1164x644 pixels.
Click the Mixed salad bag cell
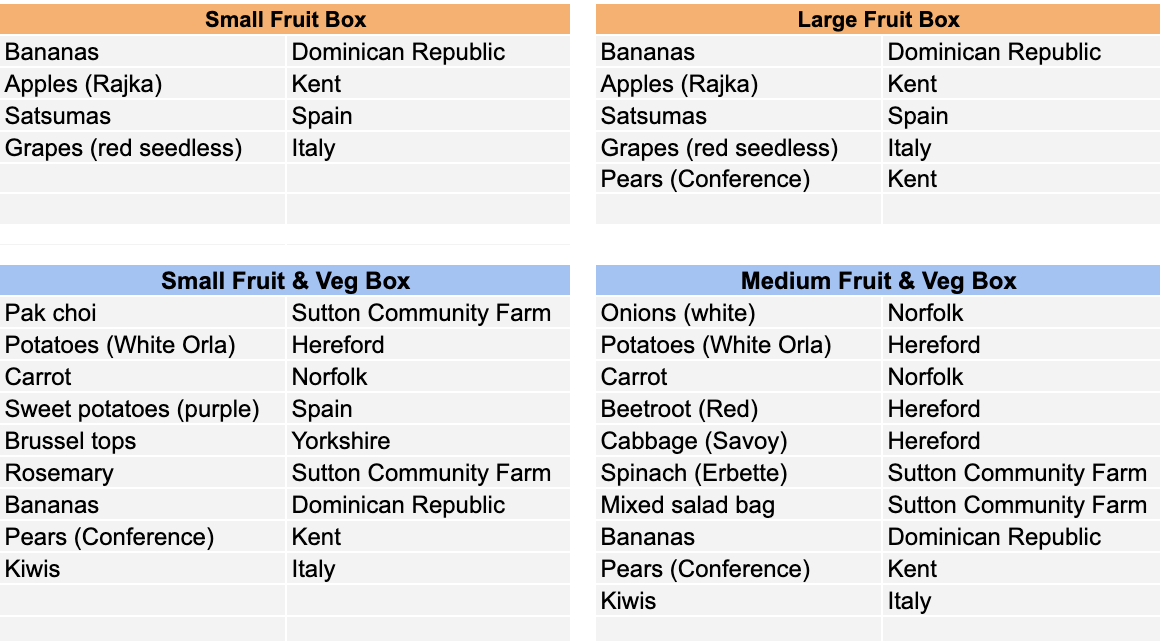click(x=739, y=505)
